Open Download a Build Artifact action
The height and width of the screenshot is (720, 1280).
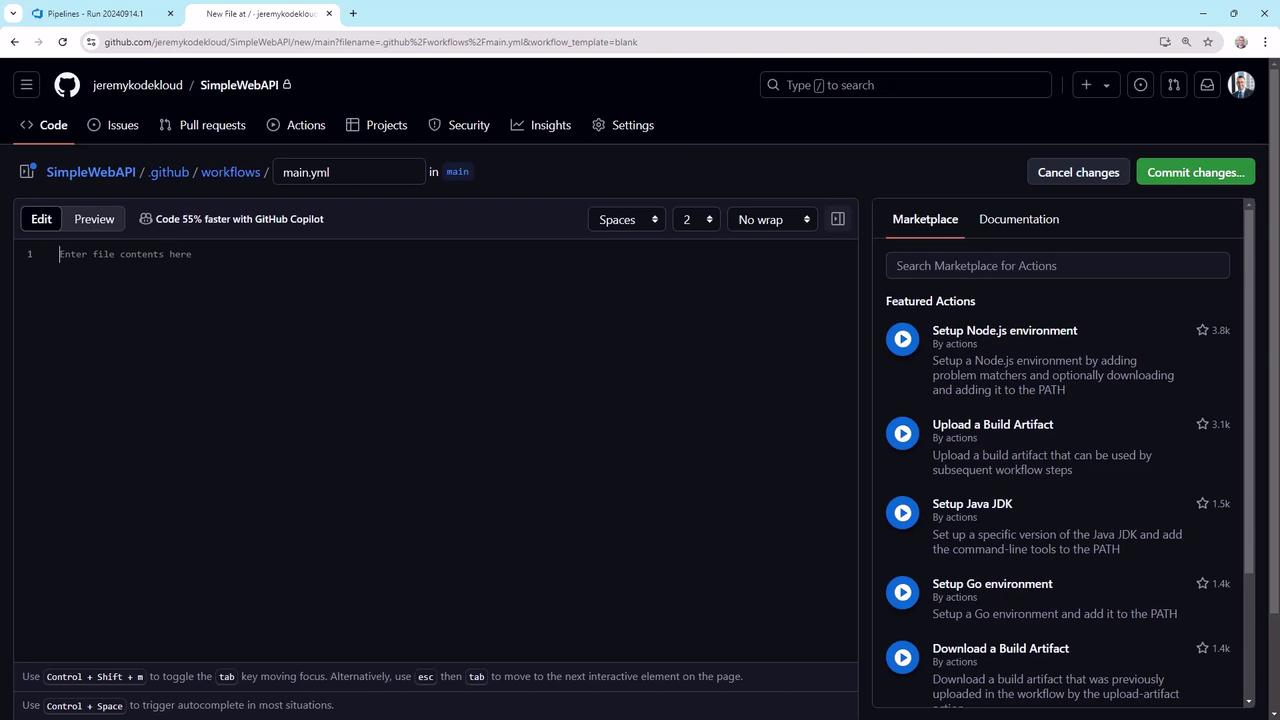click(x=1001, y=648)
